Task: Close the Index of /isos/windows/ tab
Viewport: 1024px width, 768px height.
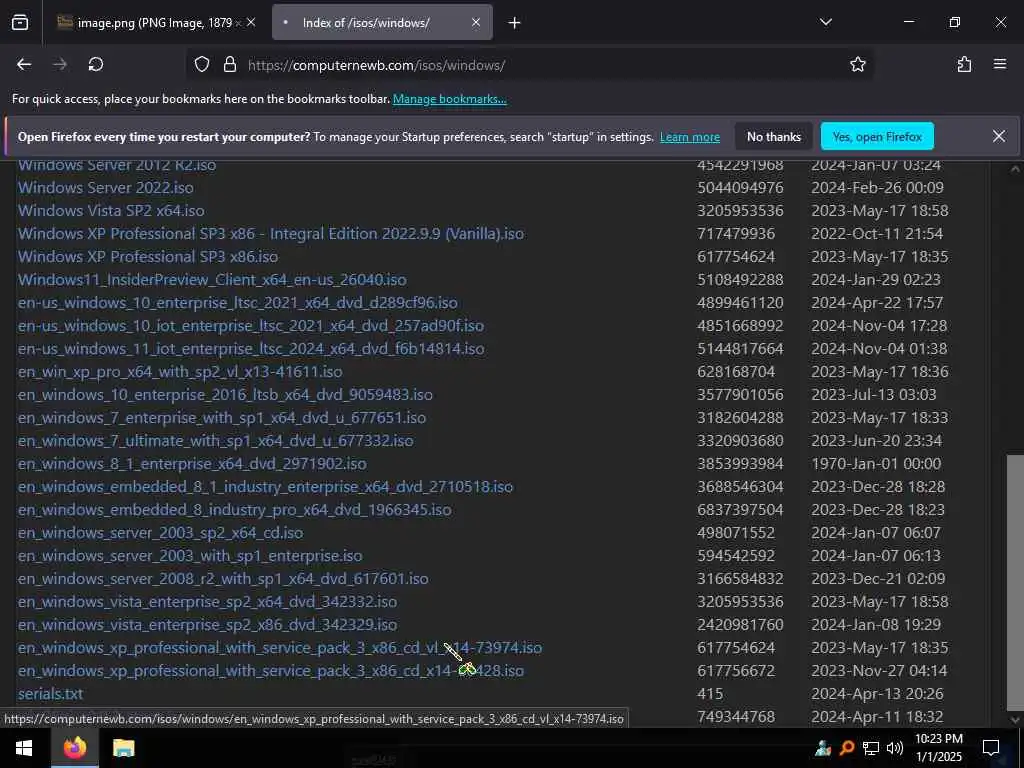Action: [476, 22]
